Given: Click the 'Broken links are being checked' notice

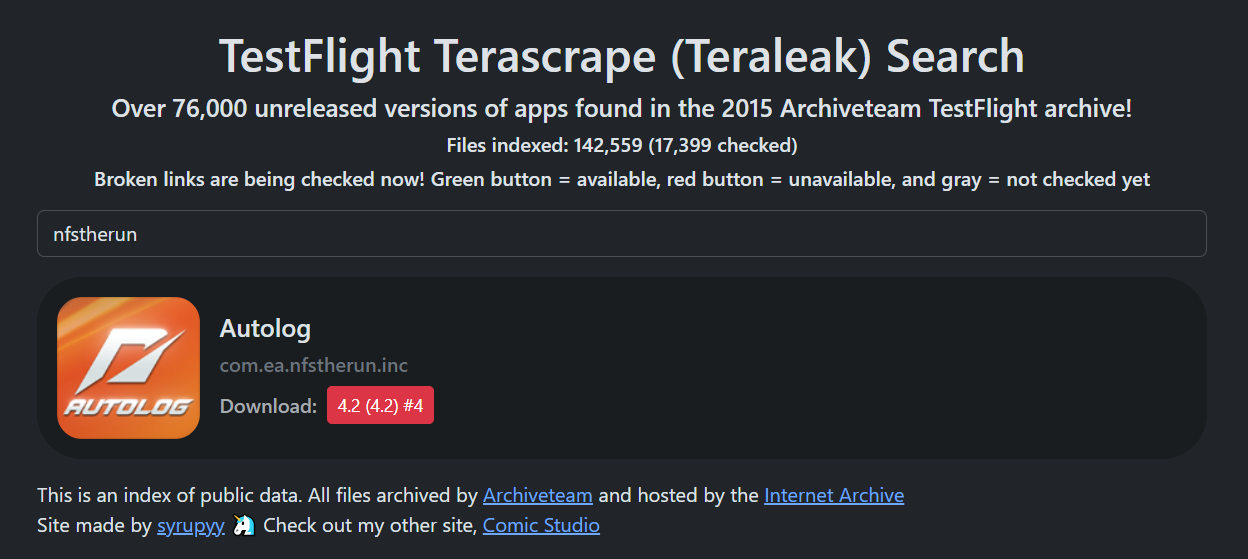Looking at the screenshot, I should tap(621, 180).
